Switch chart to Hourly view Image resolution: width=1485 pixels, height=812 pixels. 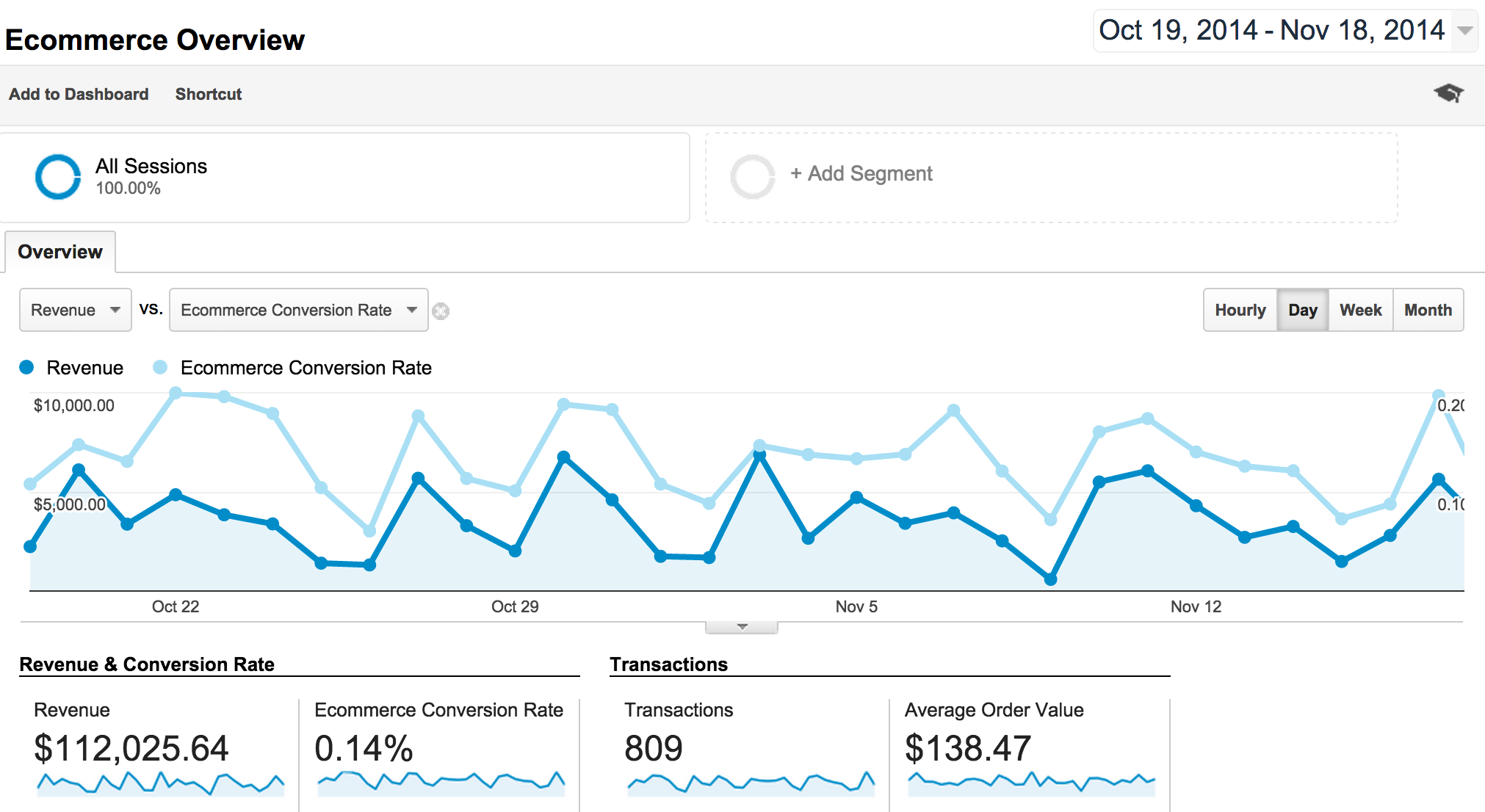tap(1240, 310)
